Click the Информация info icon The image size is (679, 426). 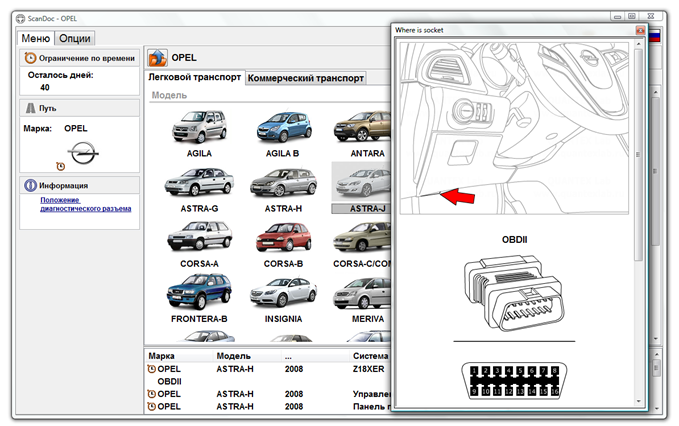(30, 185)
